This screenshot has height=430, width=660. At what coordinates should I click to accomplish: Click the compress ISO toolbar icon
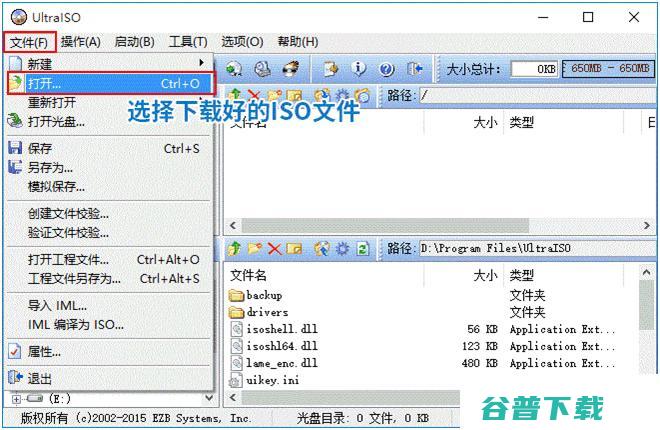click(234, 69)
